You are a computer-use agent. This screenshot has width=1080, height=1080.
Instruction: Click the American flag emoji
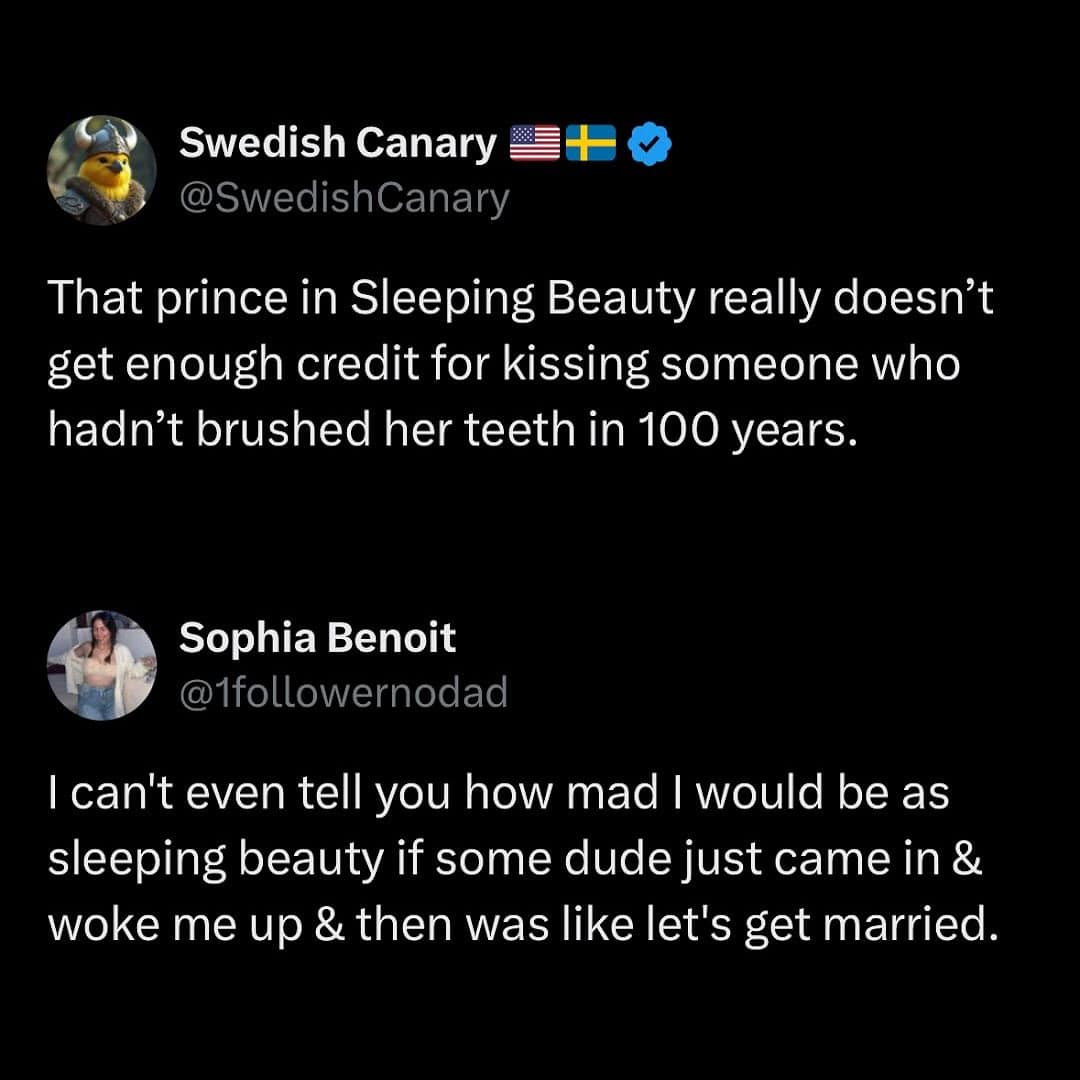click(535, 145)
